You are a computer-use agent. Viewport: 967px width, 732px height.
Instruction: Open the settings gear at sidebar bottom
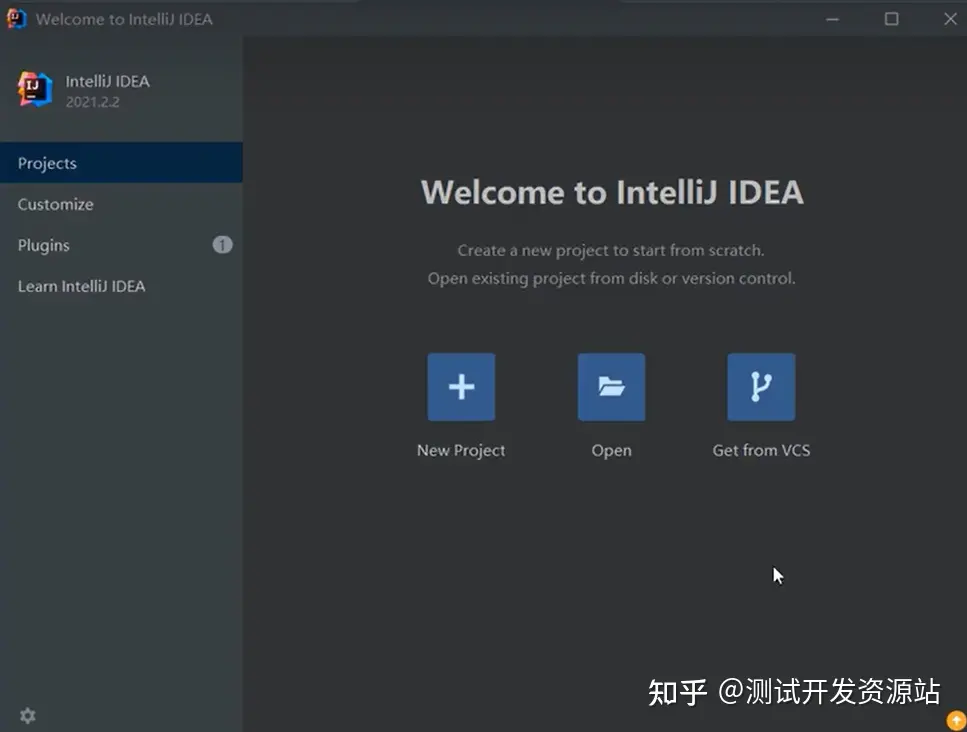(x=28, y=716)
